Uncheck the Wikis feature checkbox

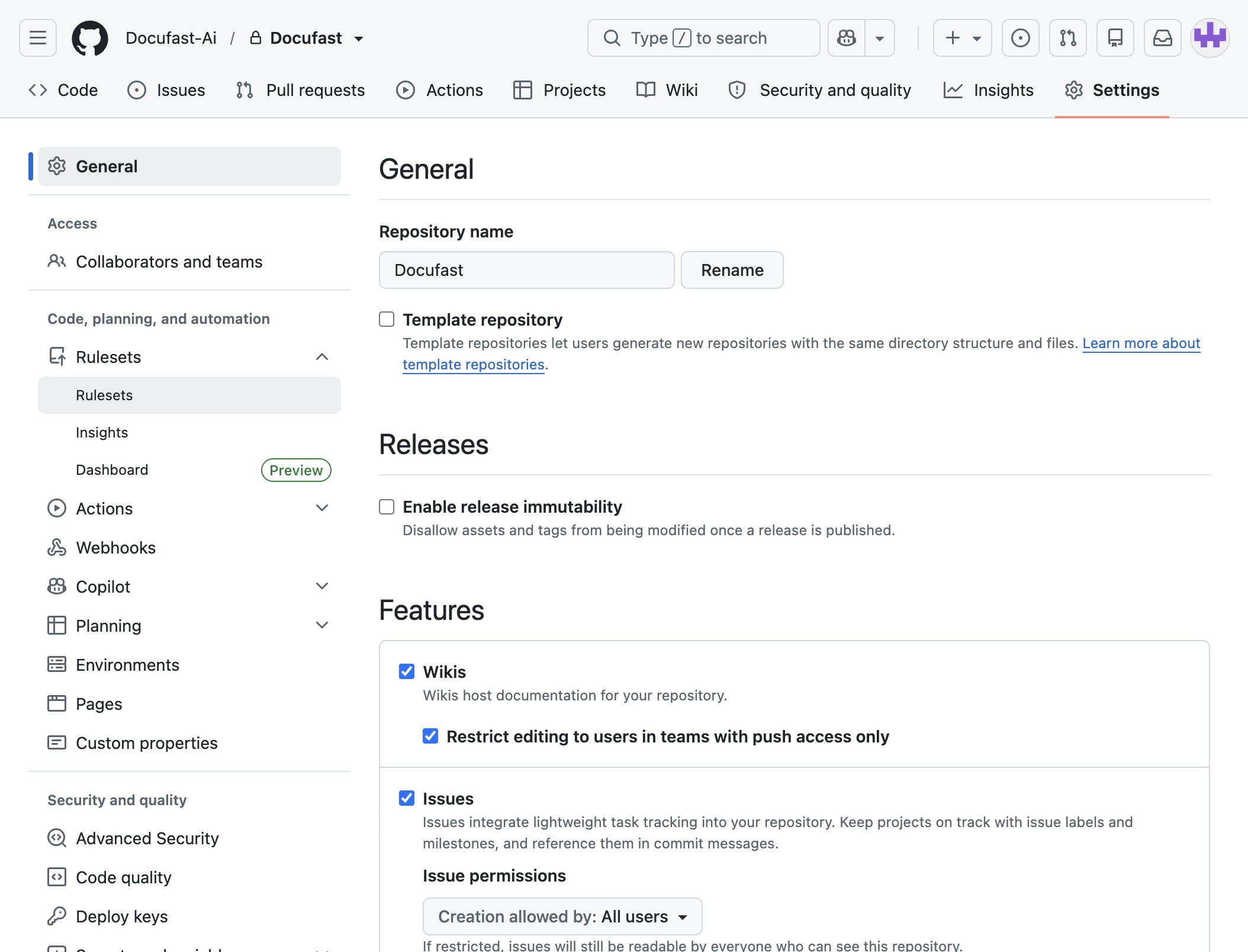coord(407,671)
